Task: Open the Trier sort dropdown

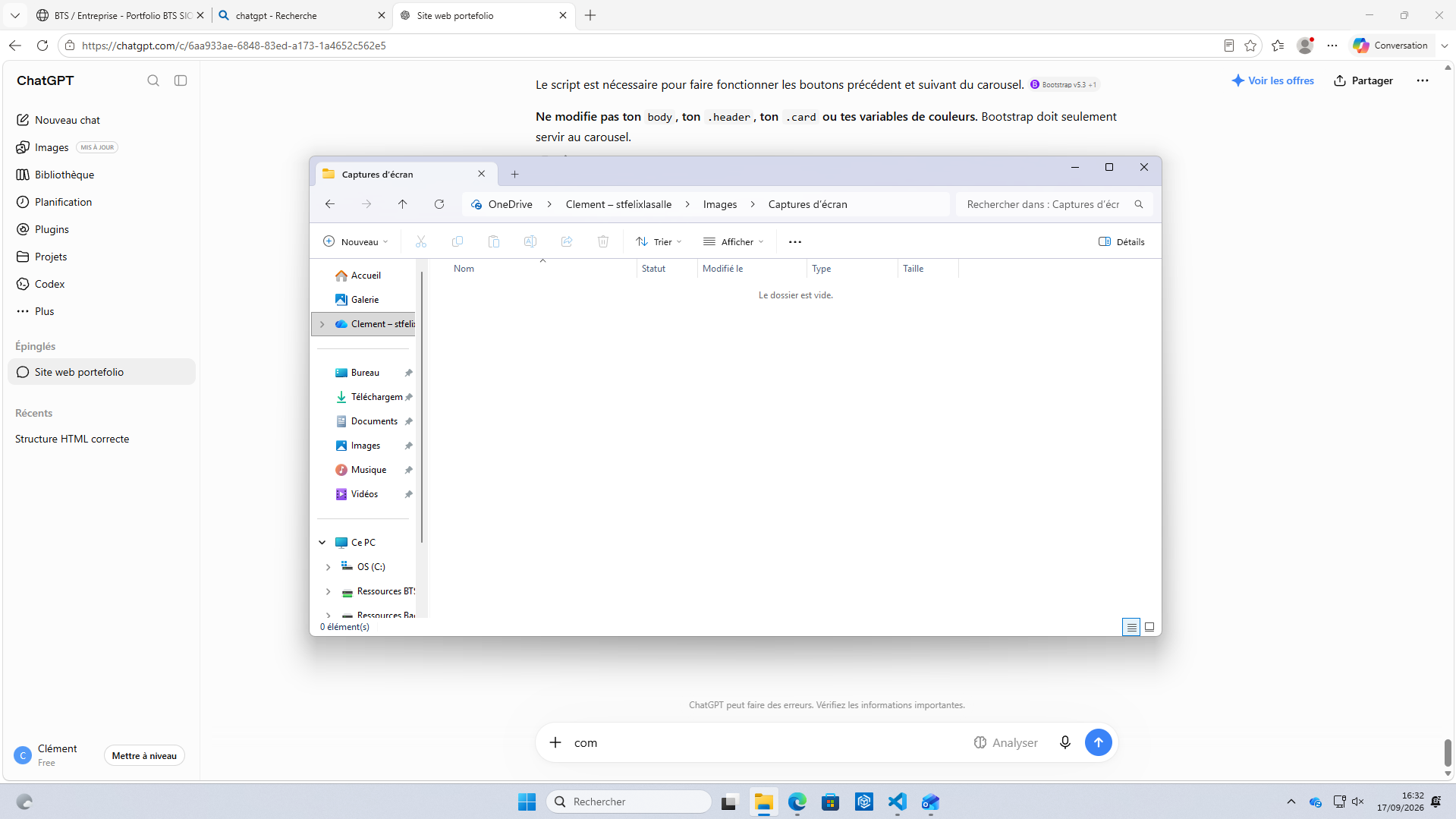Action: click(659, 241)
